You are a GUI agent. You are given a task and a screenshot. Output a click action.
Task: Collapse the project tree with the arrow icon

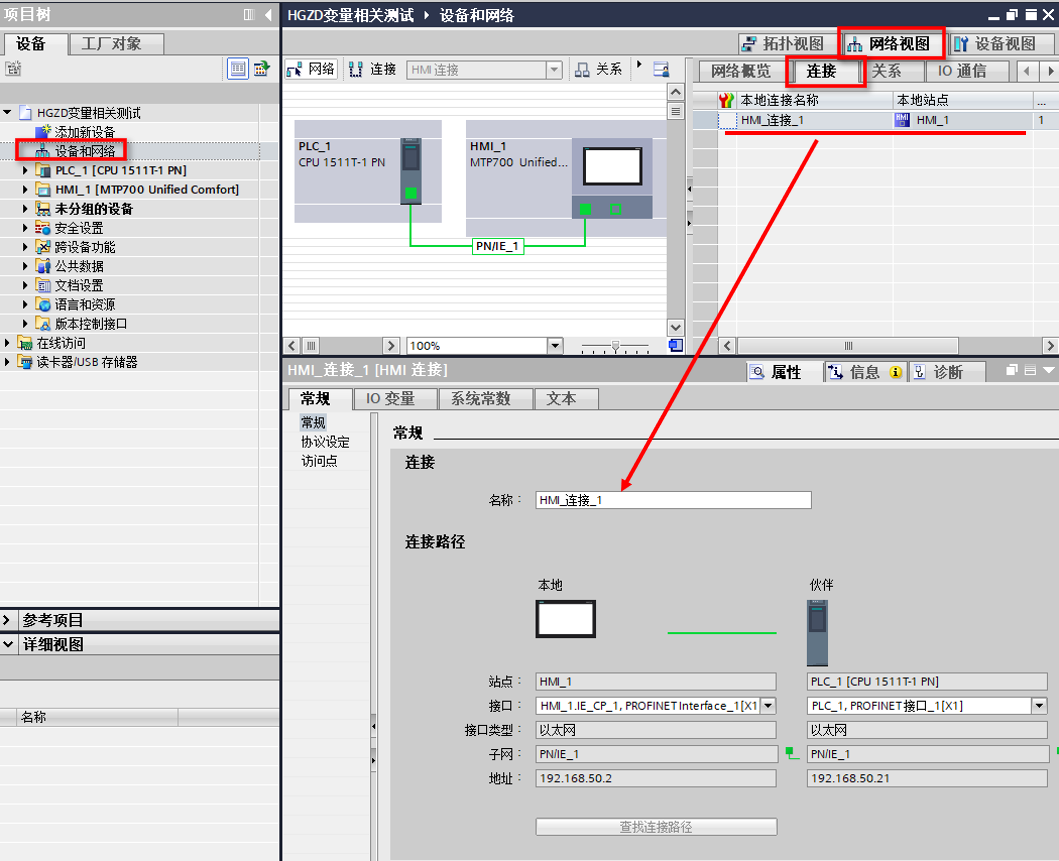(268, 15)
